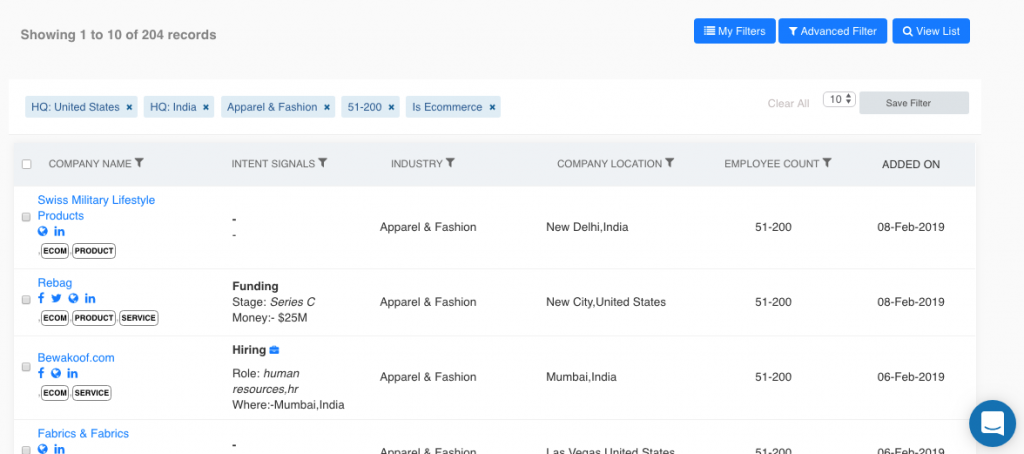Click the ECOM tag under Swiss Military
This screenshot has width=1024, height=454.
55,251
